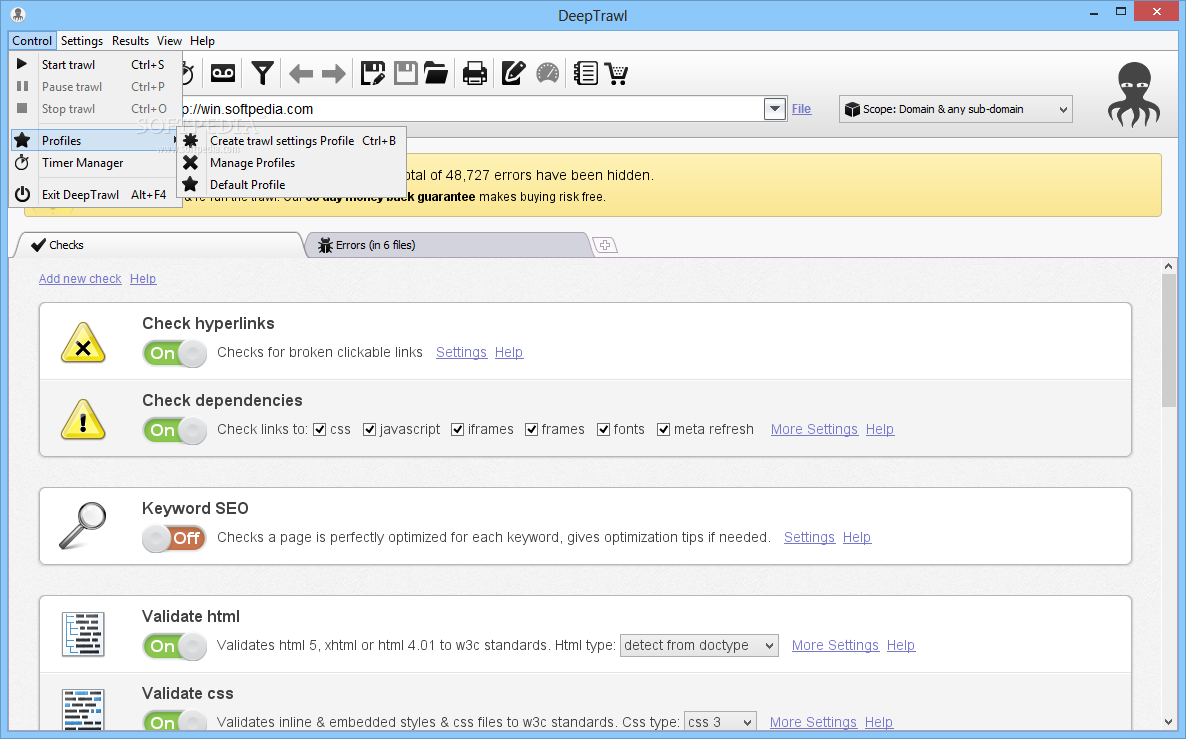The width and height of the screenshot is (1186, 739).
Task: Print results with the printer icon
Action: (475, 73)
